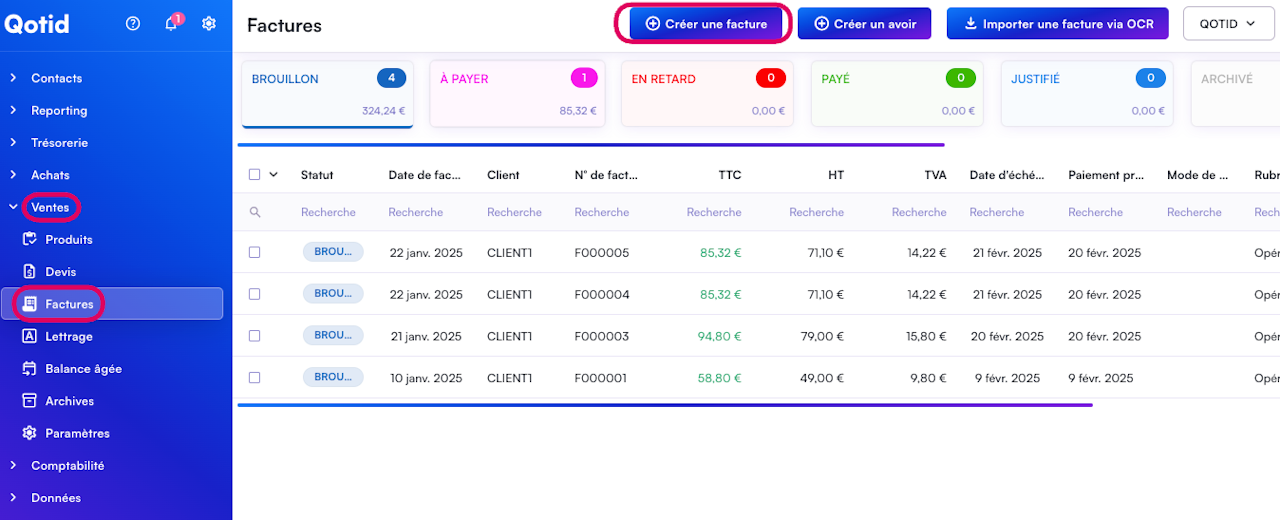Expand the Trésorerie sidebar section
This screenshot has height=520, width=1280.
point(59,143)
